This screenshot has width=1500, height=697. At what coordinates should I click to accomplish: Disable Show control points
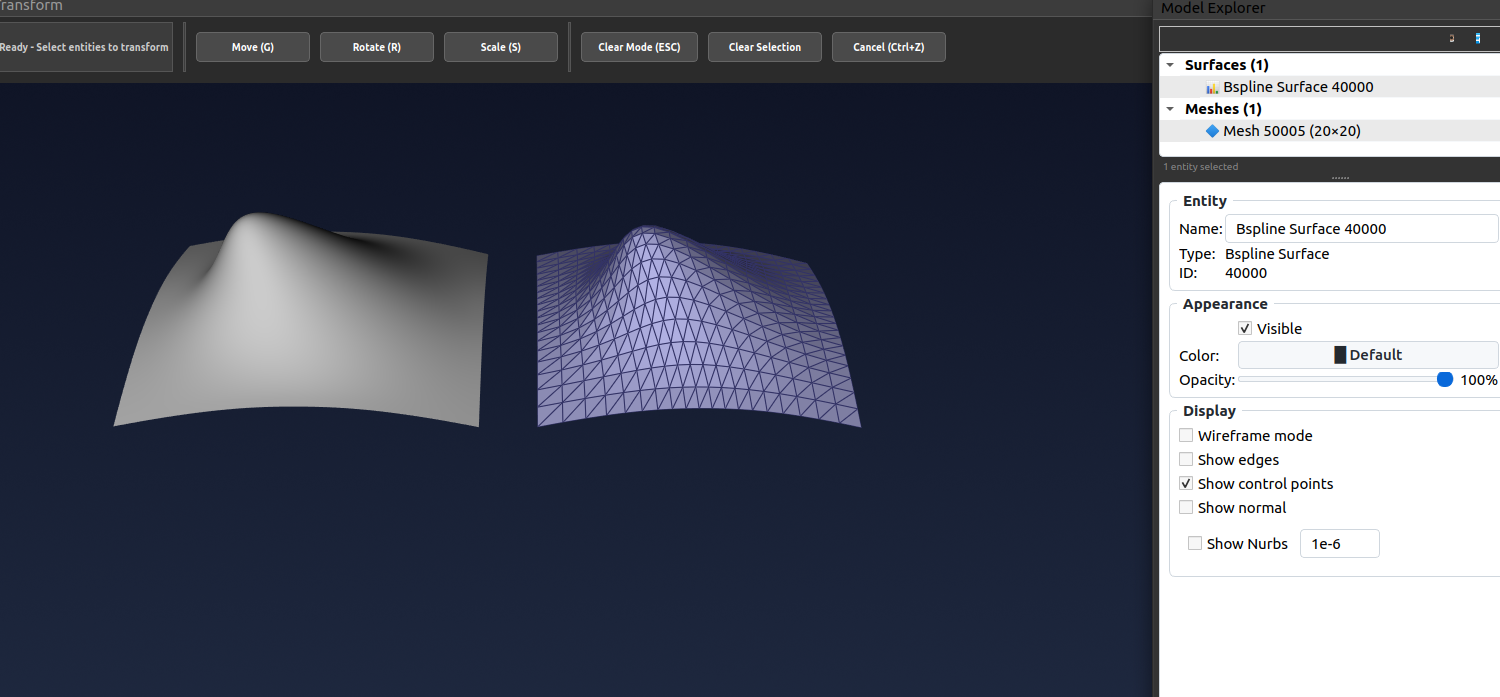click(x=1186, y=483)
